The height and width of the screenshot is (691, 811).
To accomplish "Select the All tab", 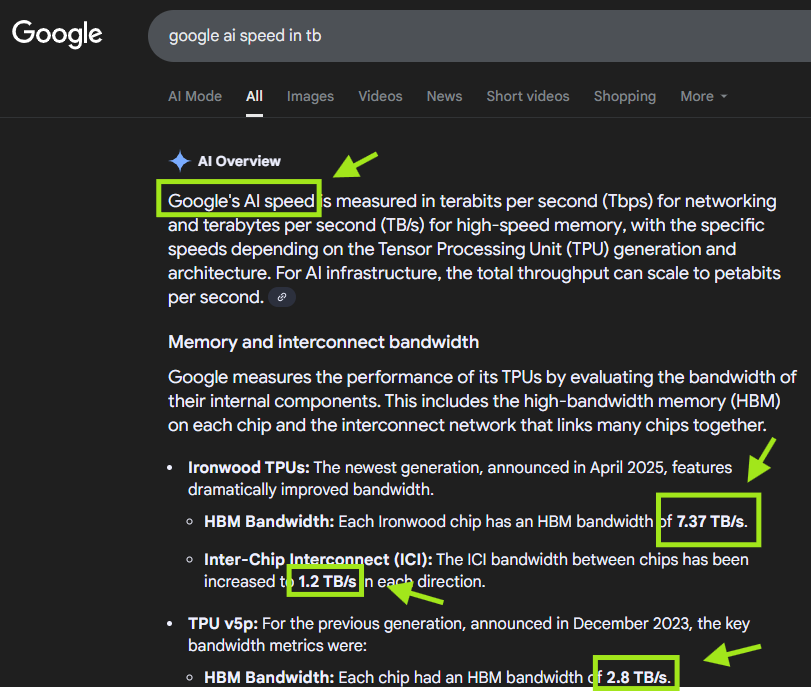I will pyautogui.click(x=254, y=96).
